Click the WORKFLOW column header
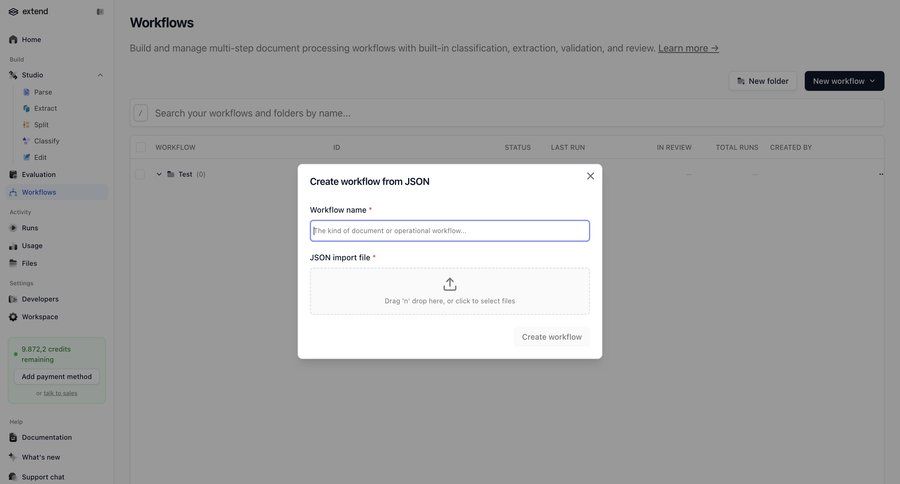Viewport: 900px width, 484px height. [175, 148]
